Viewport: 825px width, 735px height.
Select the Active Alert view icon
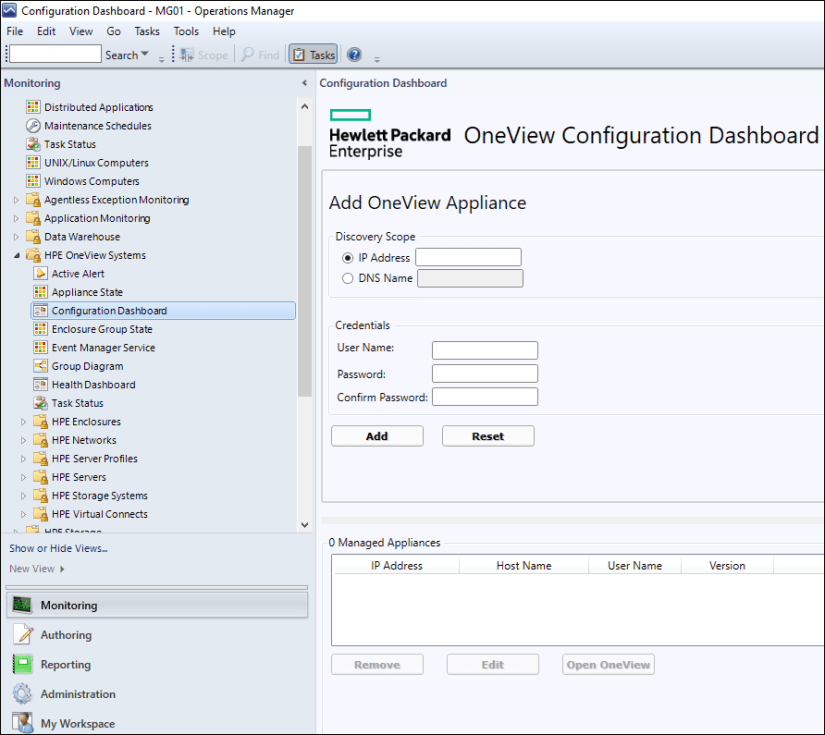[41, 274]
